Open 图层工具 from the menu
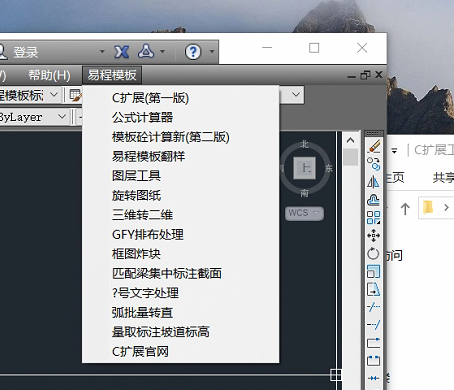The width and height of the screenshot is (454, 390). (180, 176)
